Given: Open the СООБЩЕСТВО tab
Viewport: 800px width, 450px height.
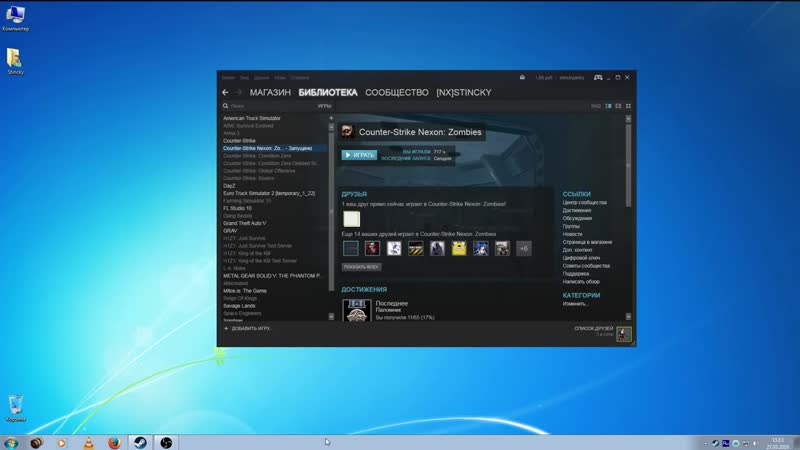Looking at the screenshot, I should (396, 92).
